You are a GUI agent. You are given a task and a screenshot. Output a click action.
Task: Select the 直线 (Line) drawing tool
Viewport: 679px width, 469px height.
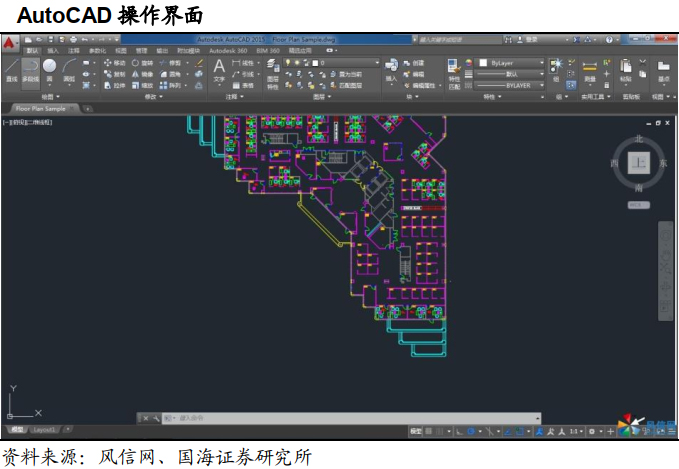tap(11, 68)
